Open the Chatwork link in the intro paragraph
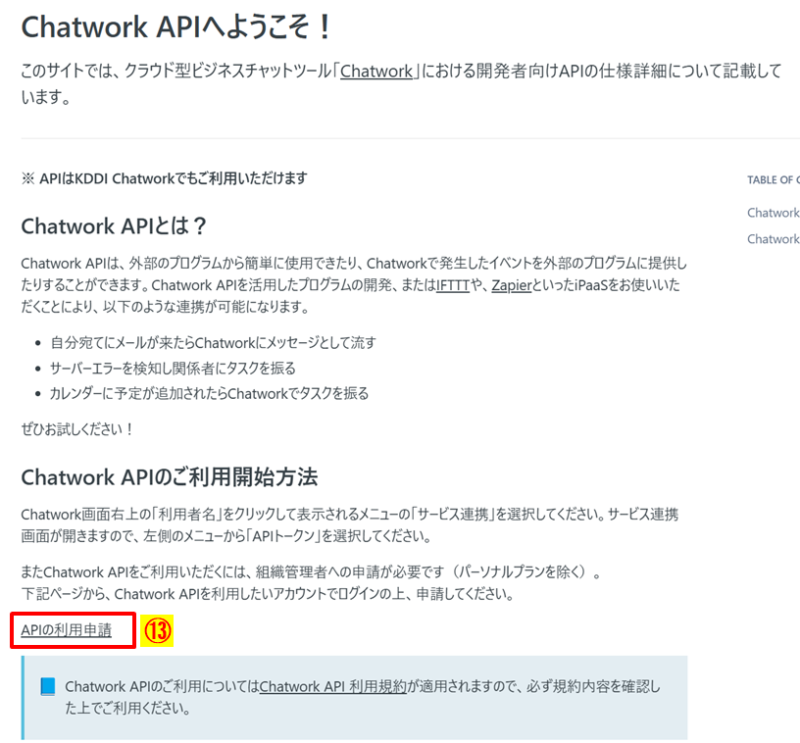The image size is (800, 743). tap(377, 71)
